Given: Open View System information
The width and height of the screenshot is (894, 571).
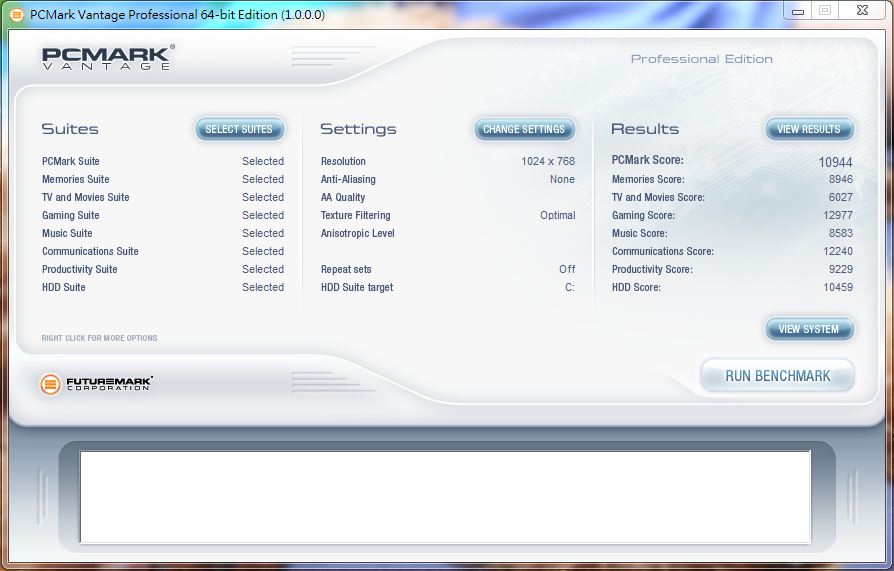Looking at the screenshot, I should point(809,329).
